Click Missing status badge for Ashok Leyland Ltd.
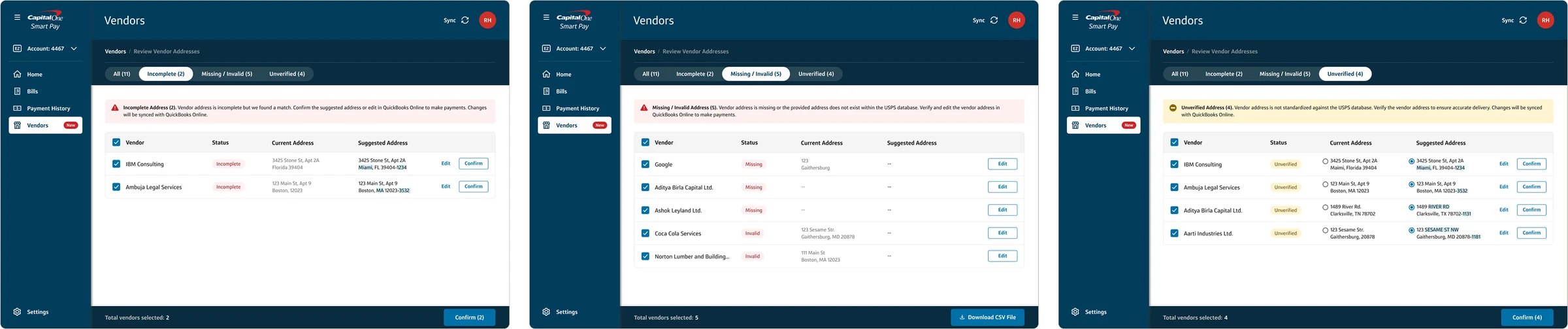Screen dimensions: 1568x329 click(754, 211)
